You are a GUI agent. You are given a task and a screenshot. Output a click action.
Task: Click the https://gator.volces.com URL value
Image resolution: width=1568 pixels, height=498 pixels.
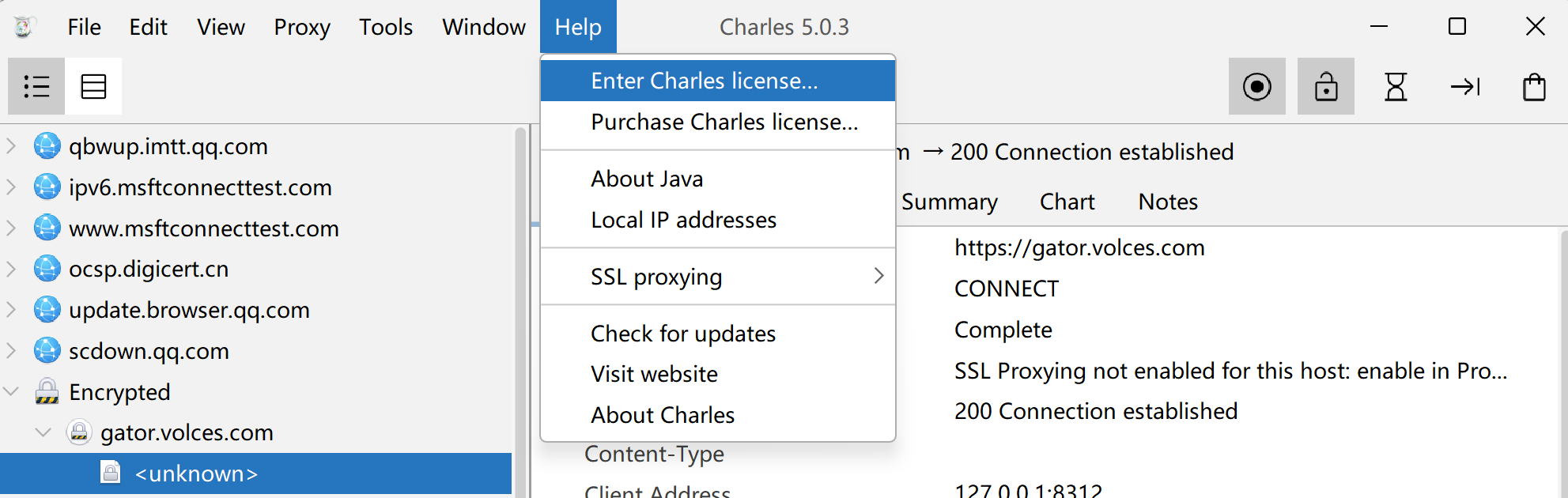(x=1079, y=247)
